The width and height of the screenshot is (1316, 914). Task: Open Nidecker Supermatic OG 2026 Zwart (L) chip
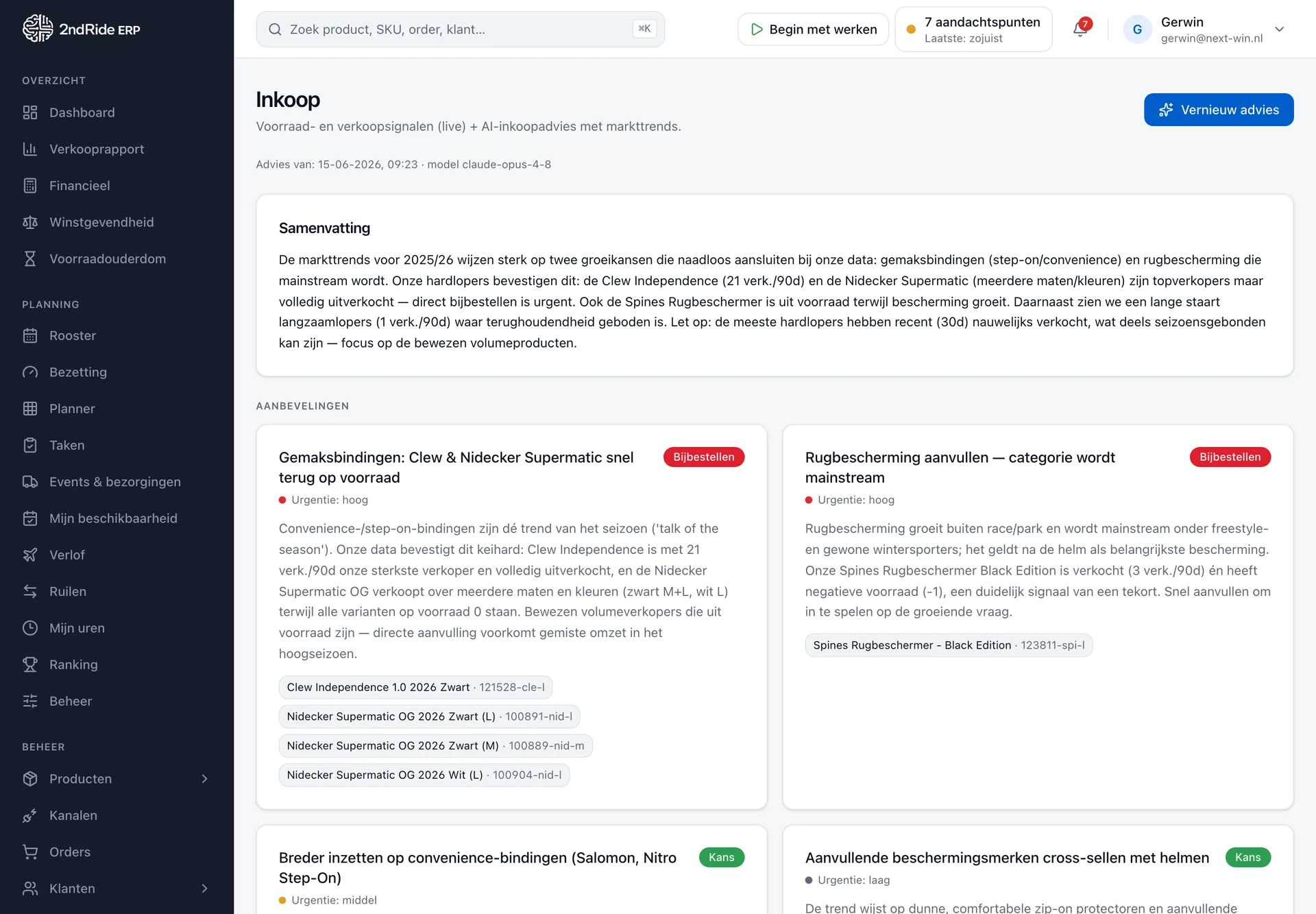(x=430, y=717)
